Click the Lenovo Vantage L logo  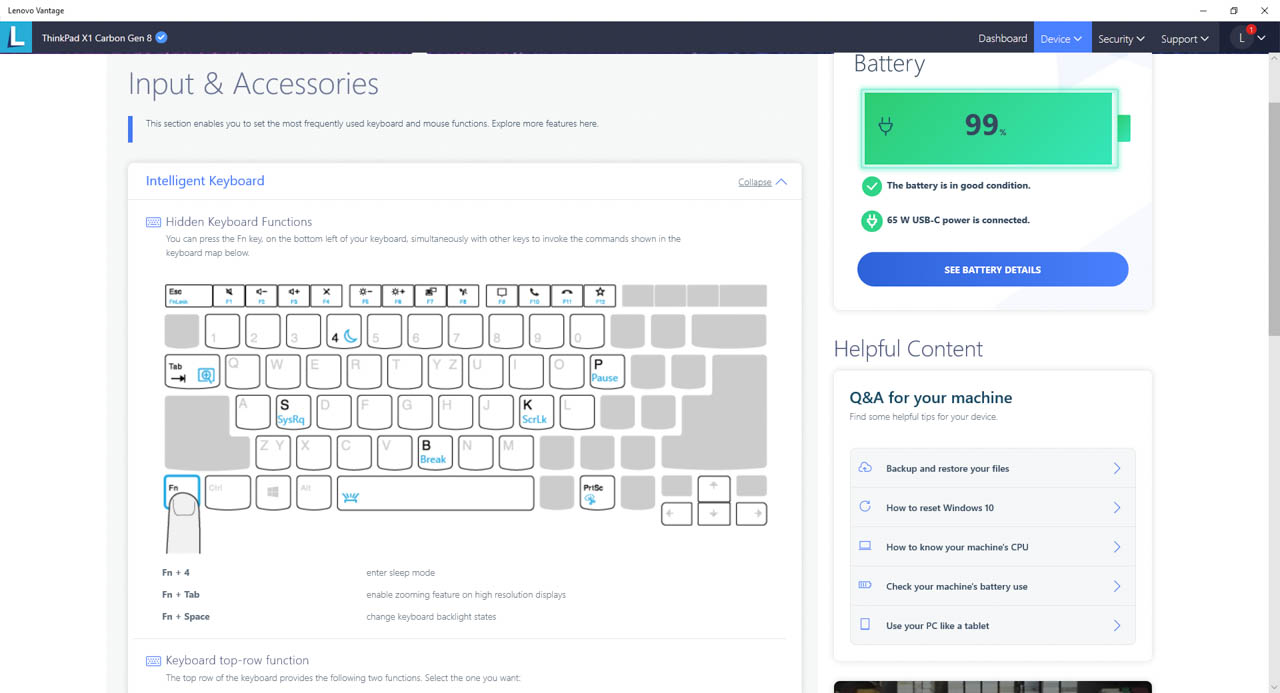pyautogui.click(x=16, y=38)
